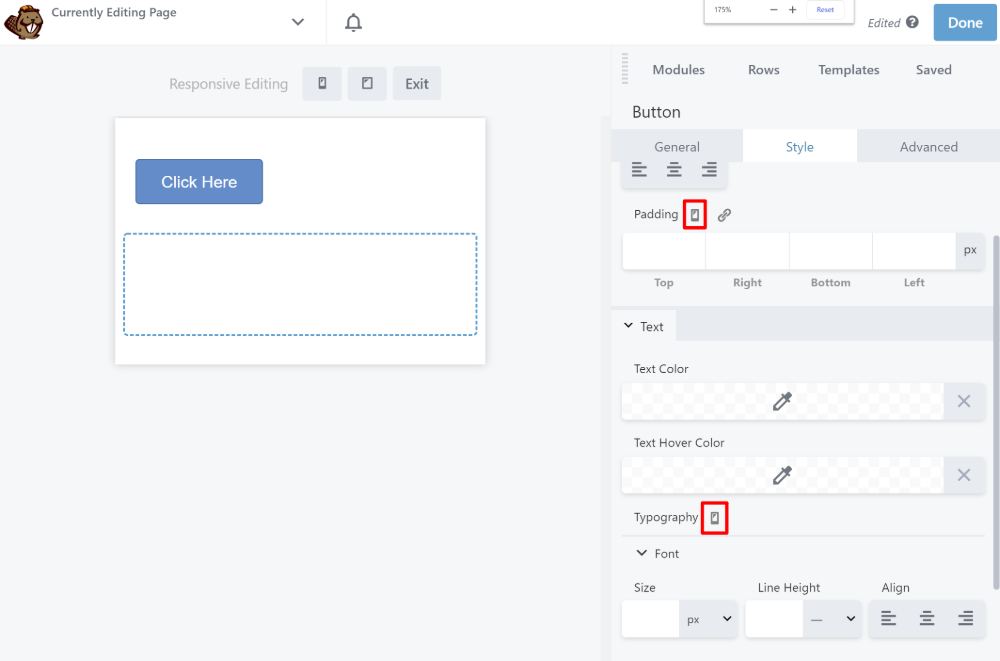This screenshot has height=661, width=1000.
Task: Open the Edited help question mark
Action: tap(913, 22)
